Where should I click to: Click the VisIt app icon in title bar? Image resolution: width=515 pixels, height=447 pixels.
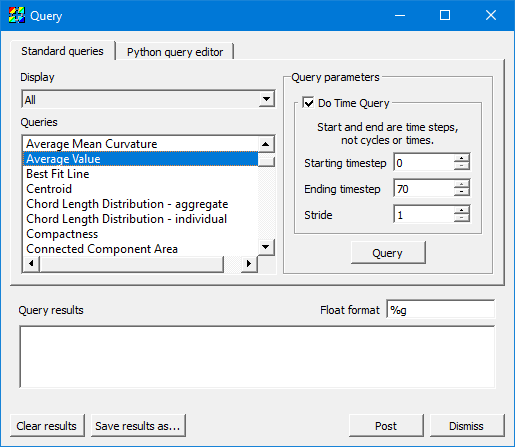click(17, 15)
